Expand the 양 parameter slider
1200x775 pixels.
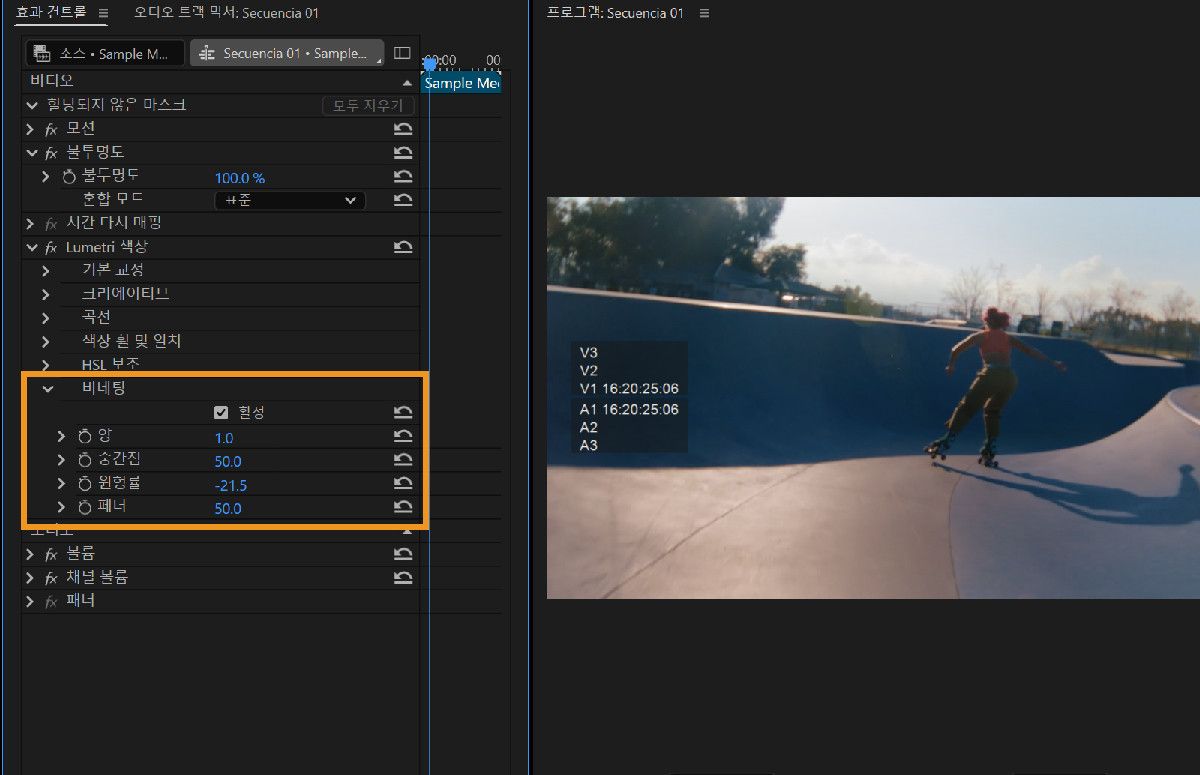tap(62, 436)
